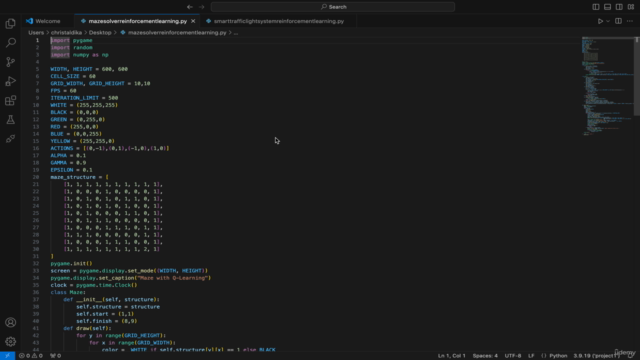This screenshot has height=360, width=640.
Task: Open the remote window status bar button
Action: tap(7, 356)
